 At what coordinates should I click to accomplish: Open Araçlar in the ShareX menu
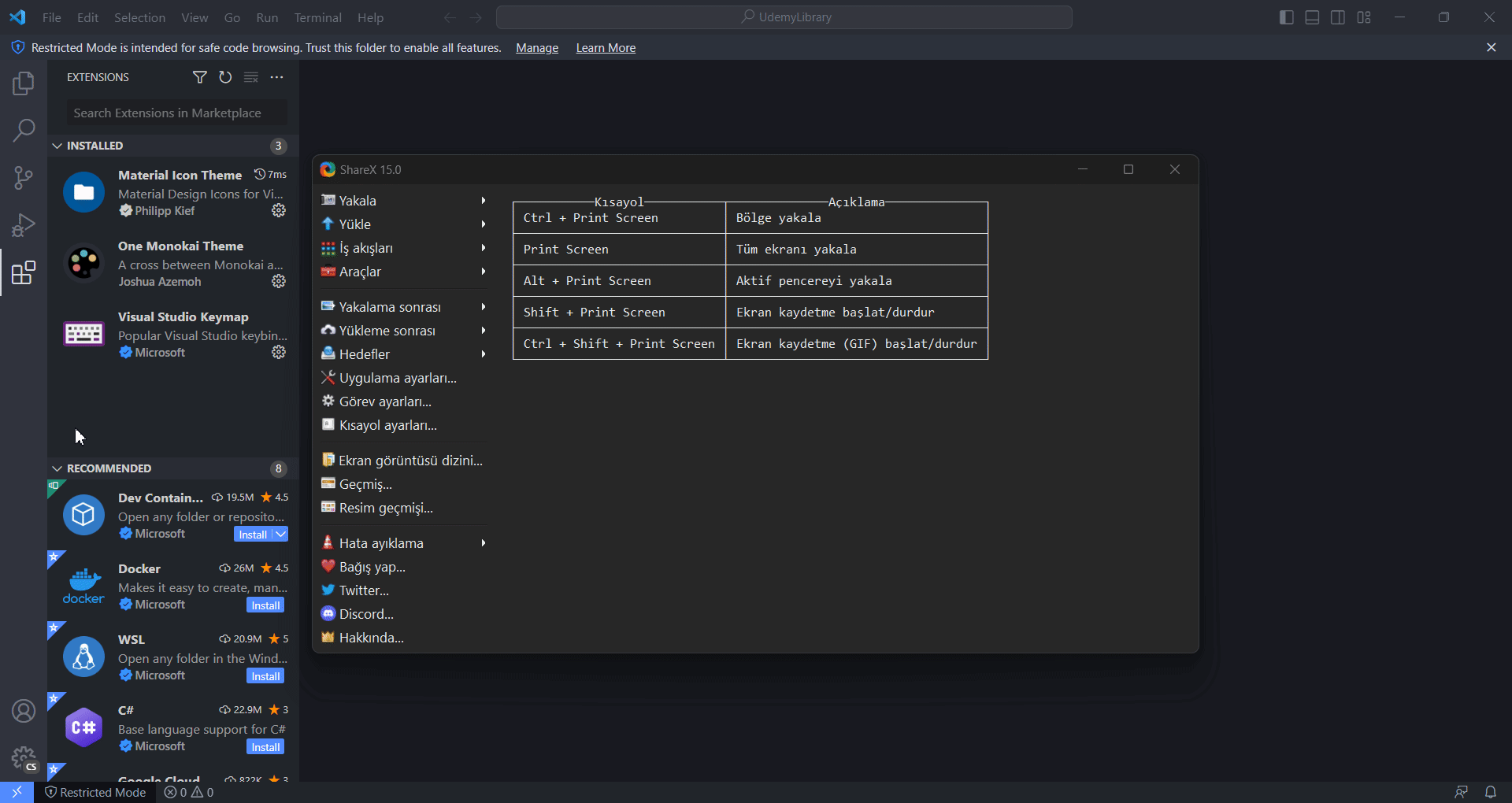click(360, 272)
